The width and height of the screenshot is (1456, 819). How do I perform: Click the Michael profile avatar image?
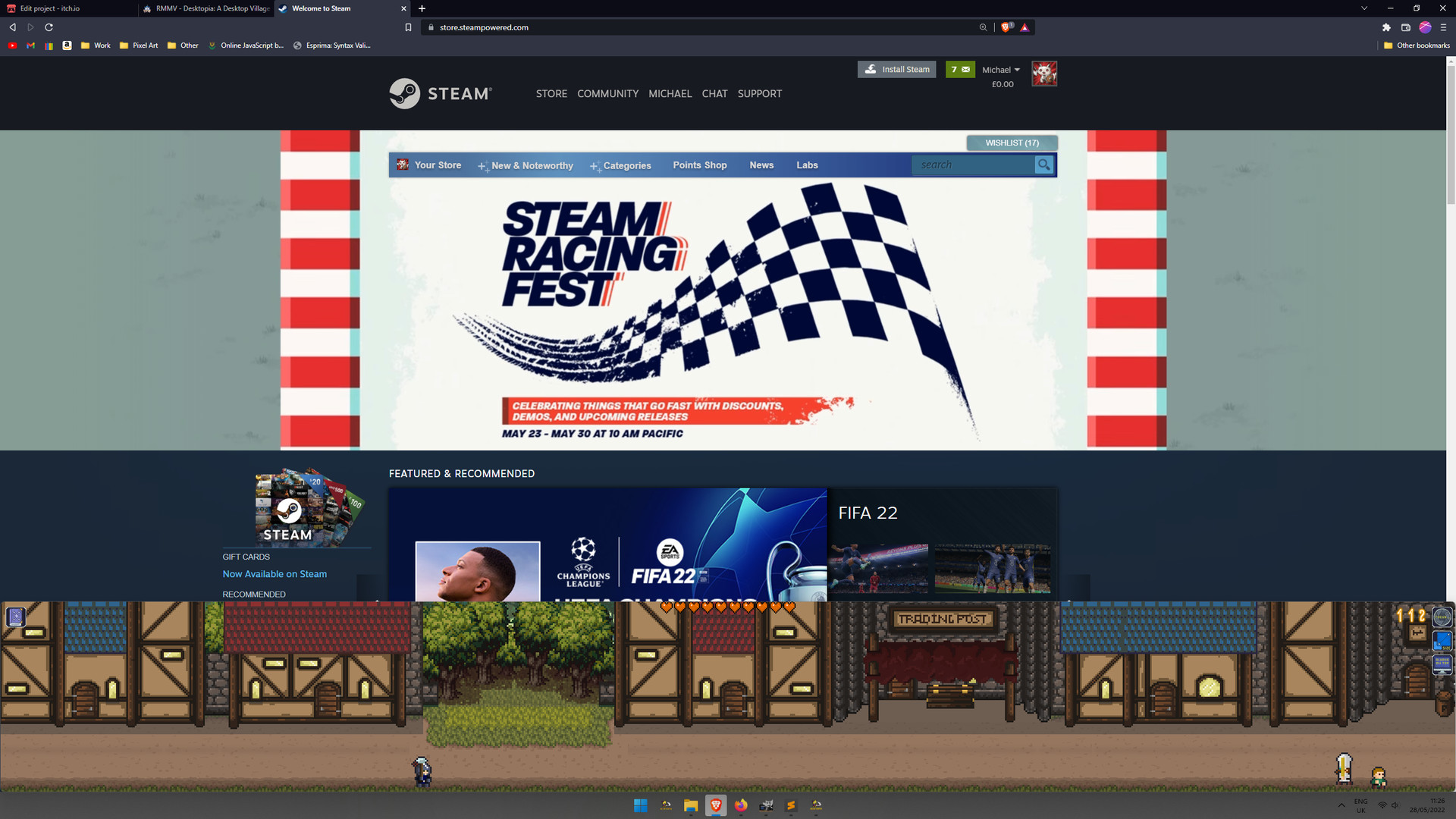1044,74
